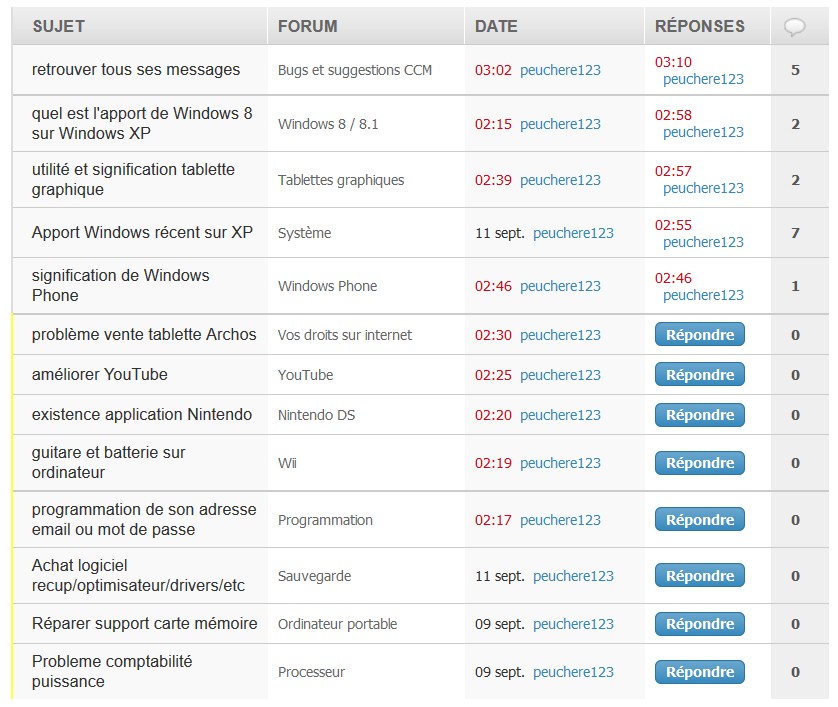Open peuchere123 profile in 03:10 reply
This screenshot has width=838, height=707.
click(x=703, y=79)
